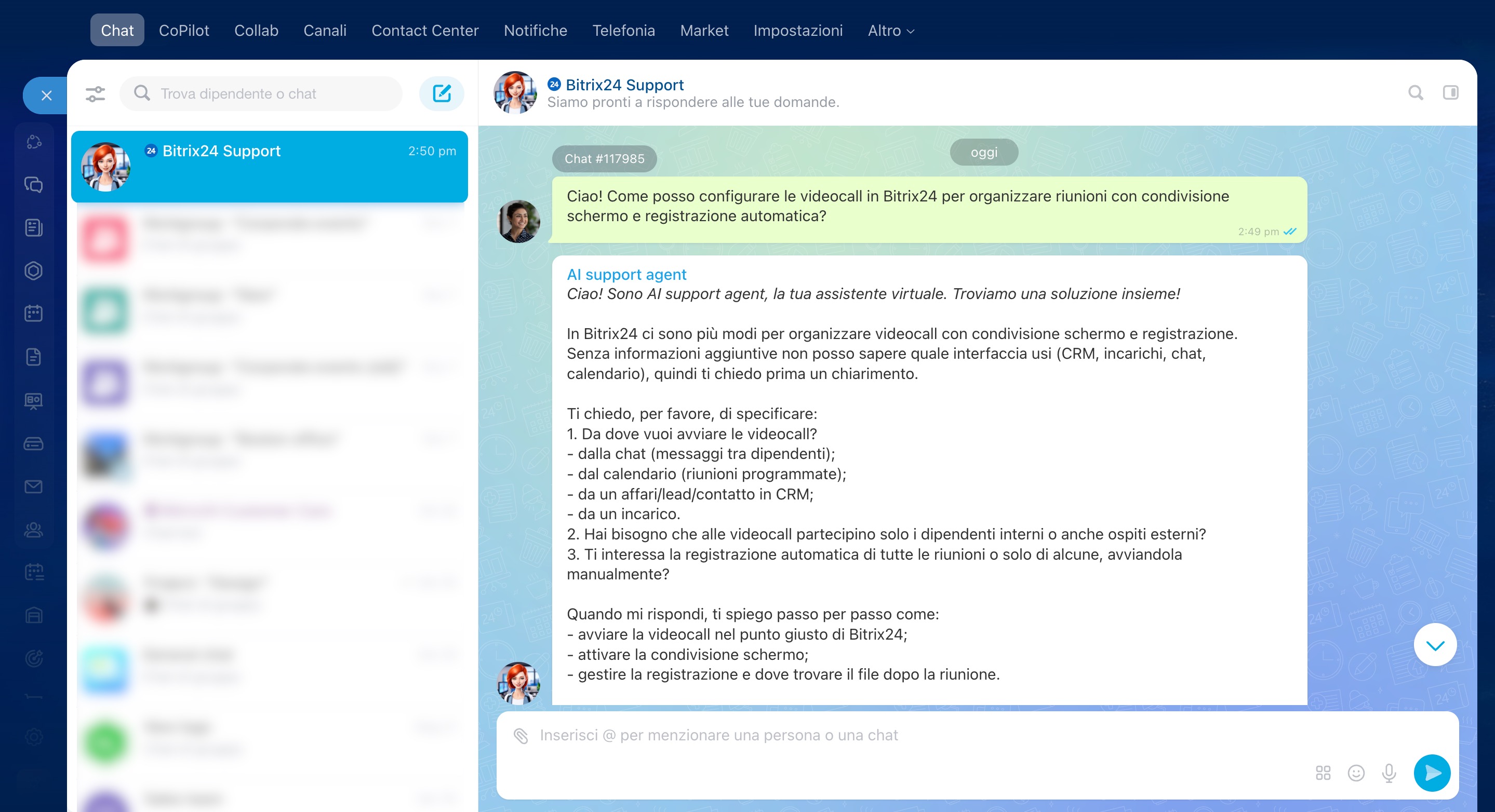Open calendar icon in left sidebar
The height and width of the screenshot is (812, 1495).
click(x=34, y=314)
